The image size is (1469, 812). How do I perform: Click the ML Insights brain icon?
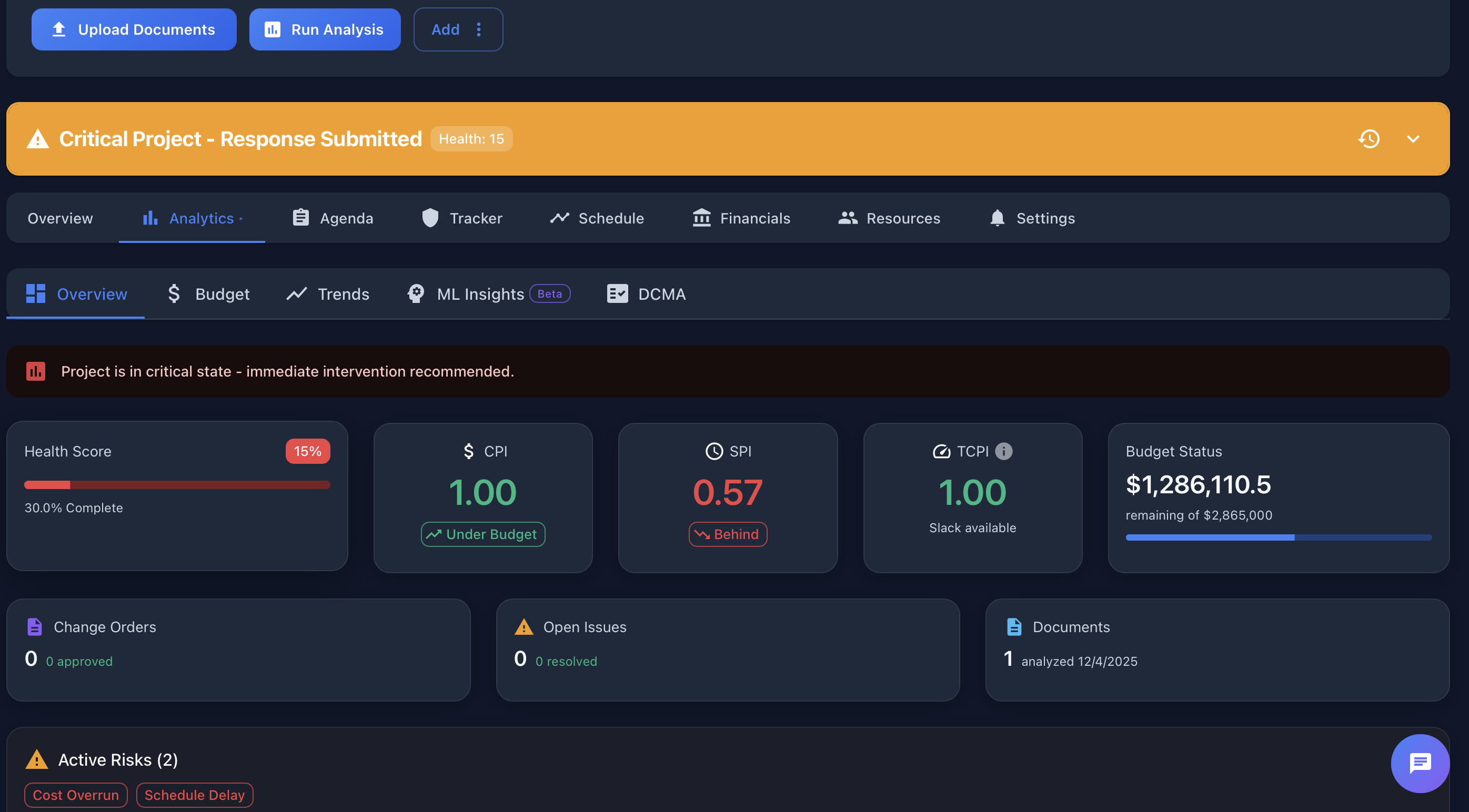pyautogui.click(x=416, y=293)
